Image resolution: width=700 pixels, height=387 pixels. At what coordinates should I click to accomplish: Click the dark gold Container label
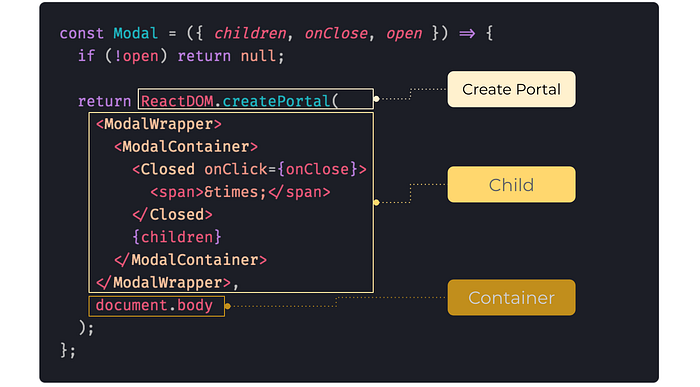511,298
